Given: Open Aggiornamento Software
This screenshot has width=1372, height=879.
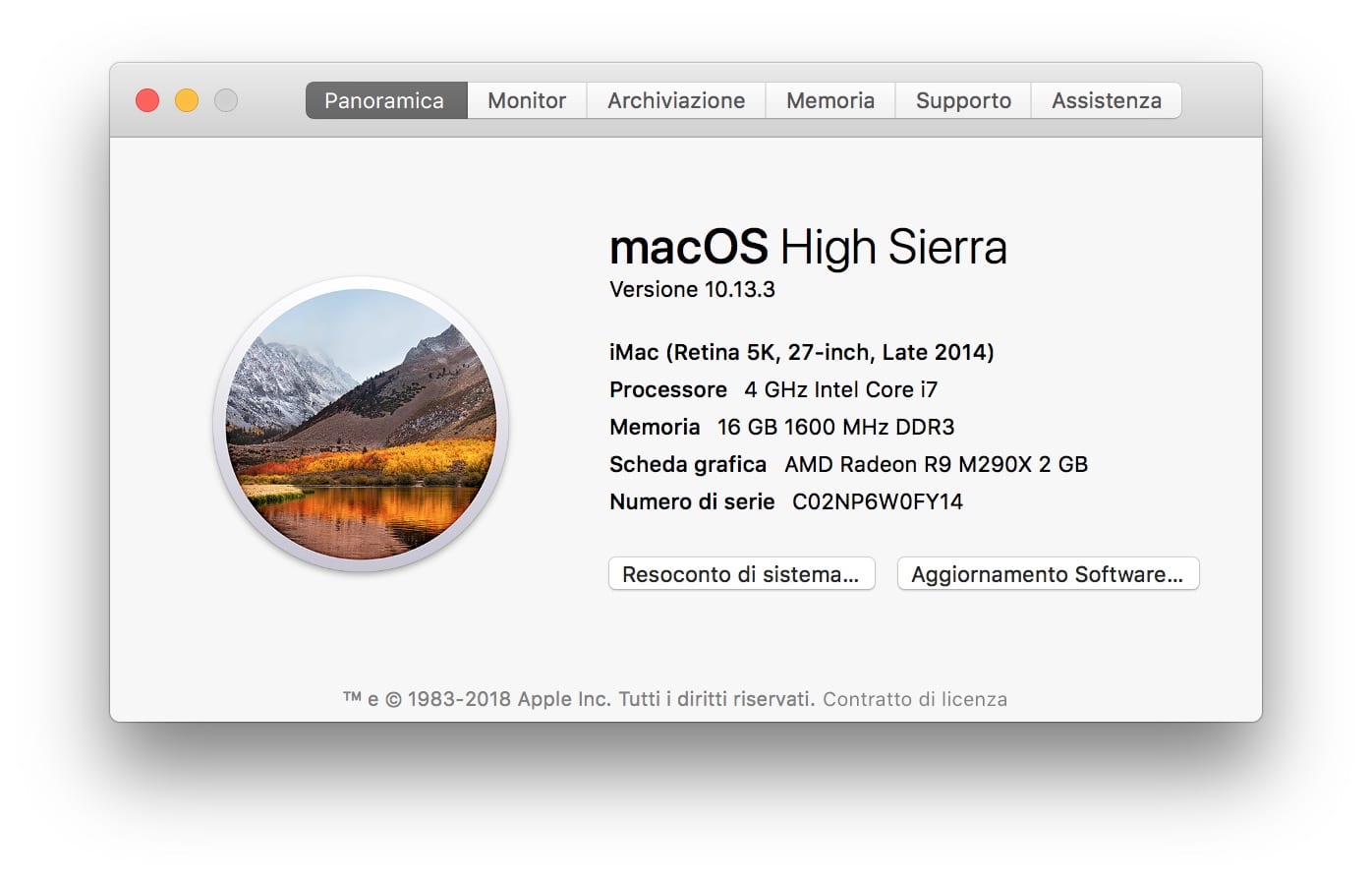Looking at the screenshot, I should pyautogui.click(x=1048, y=574).
